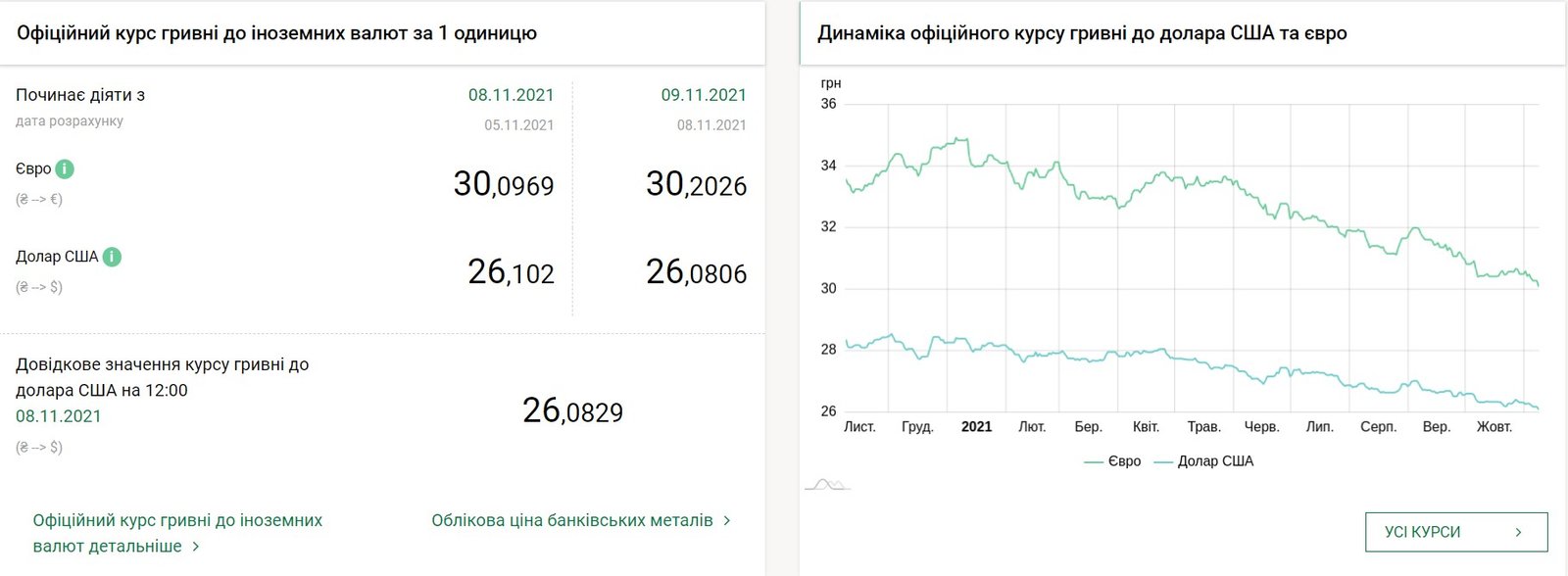This screenshot has height=576, width=1568.
Task: Toggle the Євро series via the chart legend
Action: pos(1125,460)
